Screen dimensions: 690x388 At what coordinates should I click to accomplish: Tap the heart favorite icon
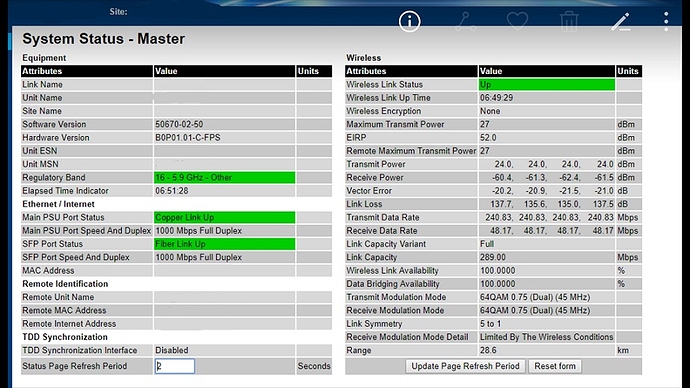pos(517,21)
